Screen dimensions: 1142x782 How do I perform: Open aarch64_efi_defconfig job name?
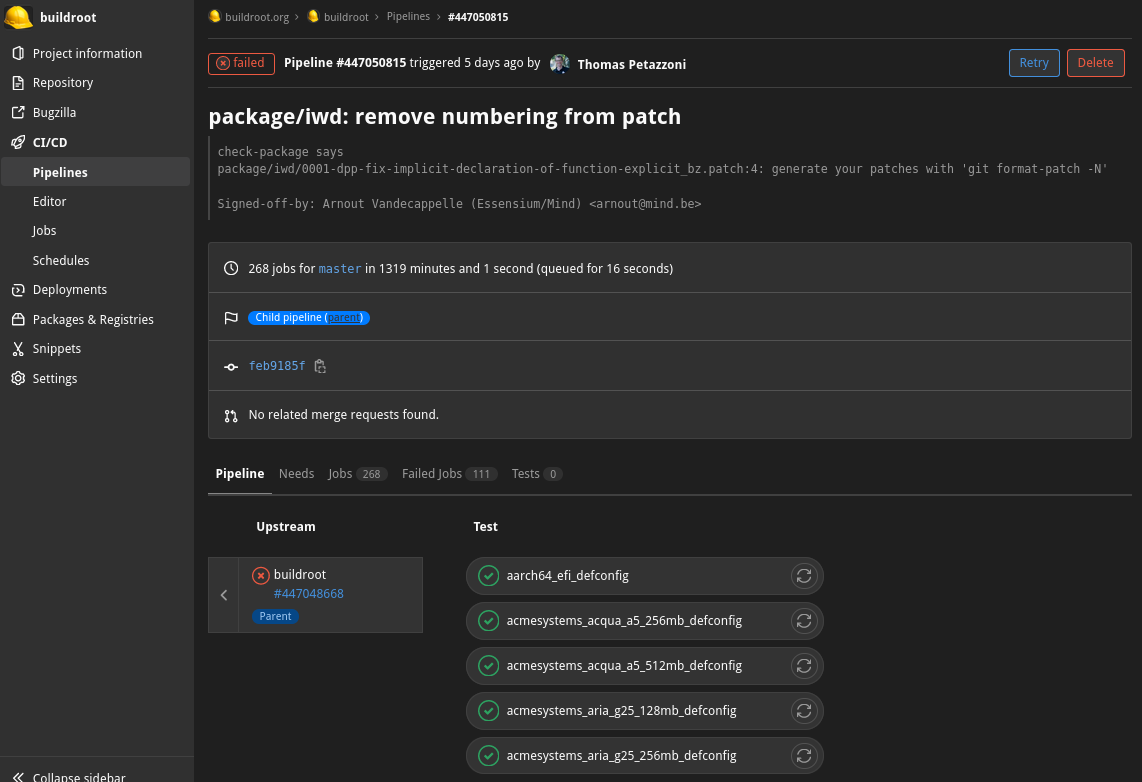coord(567,576)
